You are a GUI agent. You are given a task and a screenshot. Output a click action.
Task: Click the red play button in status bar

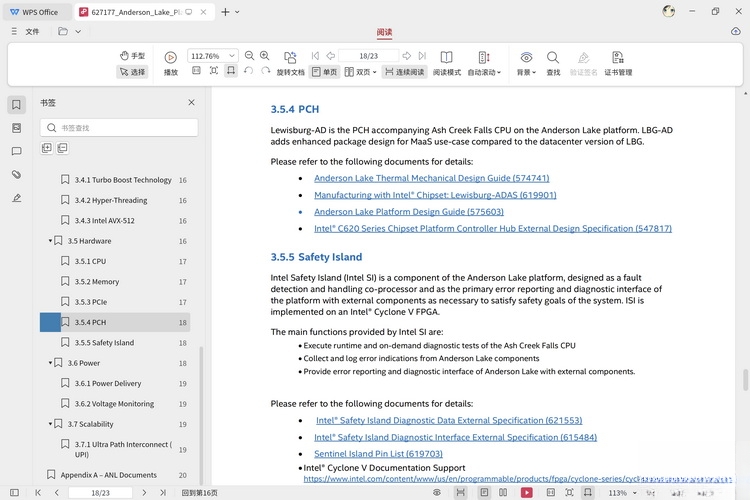(527, 492)
